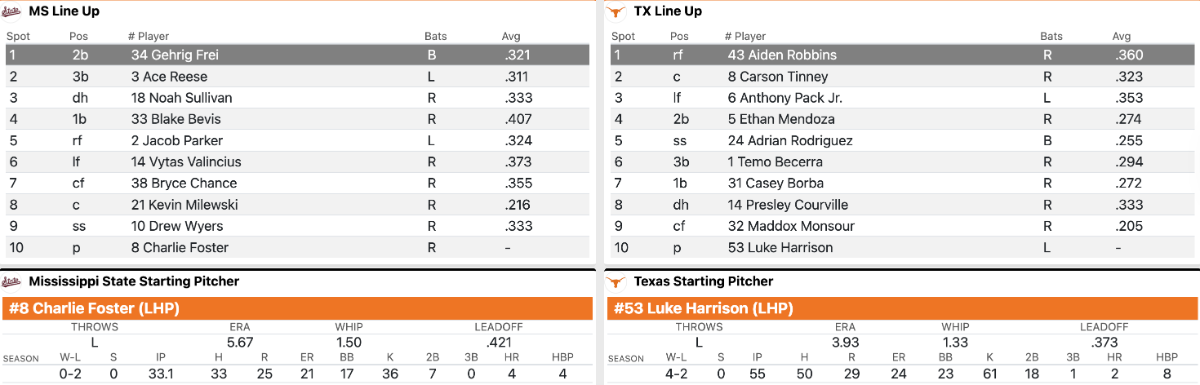Click Longhorn logo next to Texas Starting Pitcher
1200x385 pixels.
[x=615, y=281]
